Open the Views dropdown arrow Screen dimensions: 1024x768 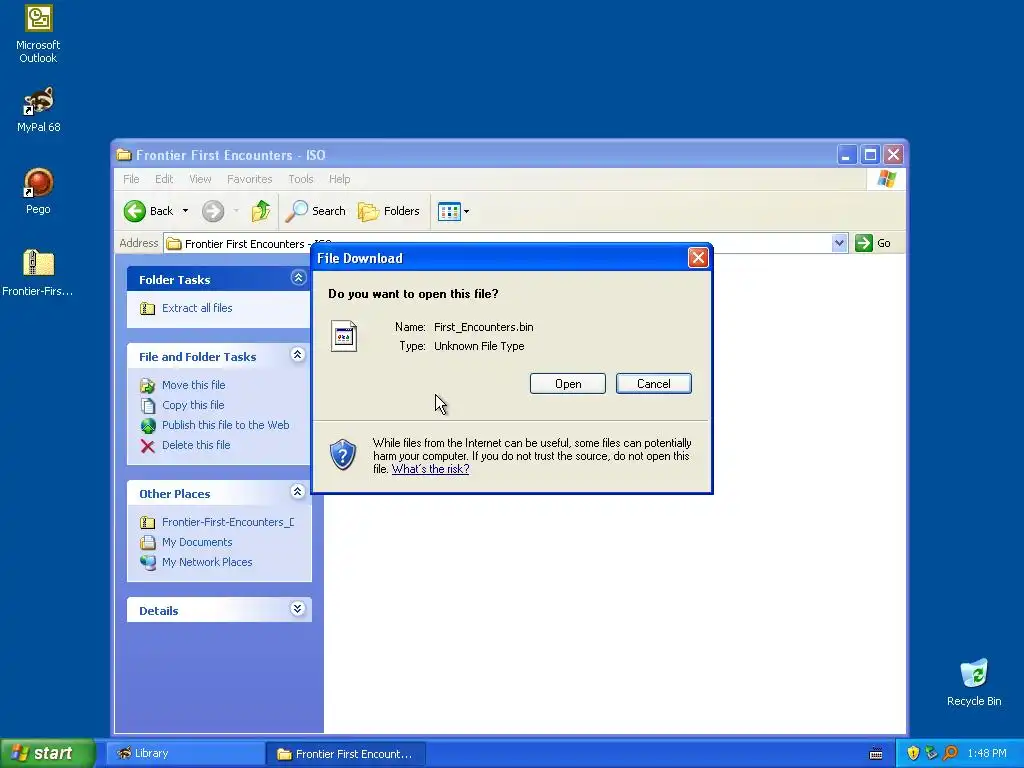coord(466,212)
